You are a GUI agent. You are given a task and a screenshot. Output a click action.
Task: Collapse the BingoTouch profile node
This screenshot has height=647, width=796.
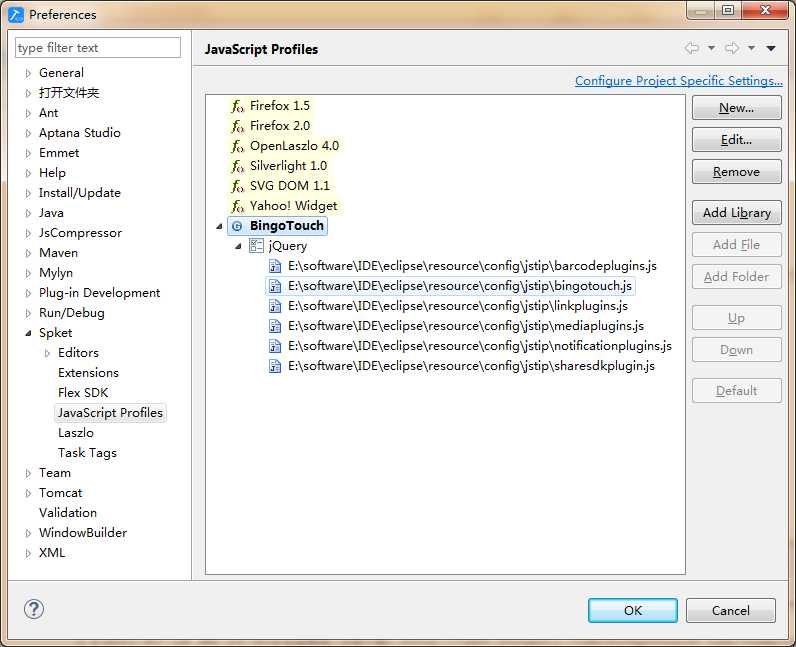coord(219,226)
